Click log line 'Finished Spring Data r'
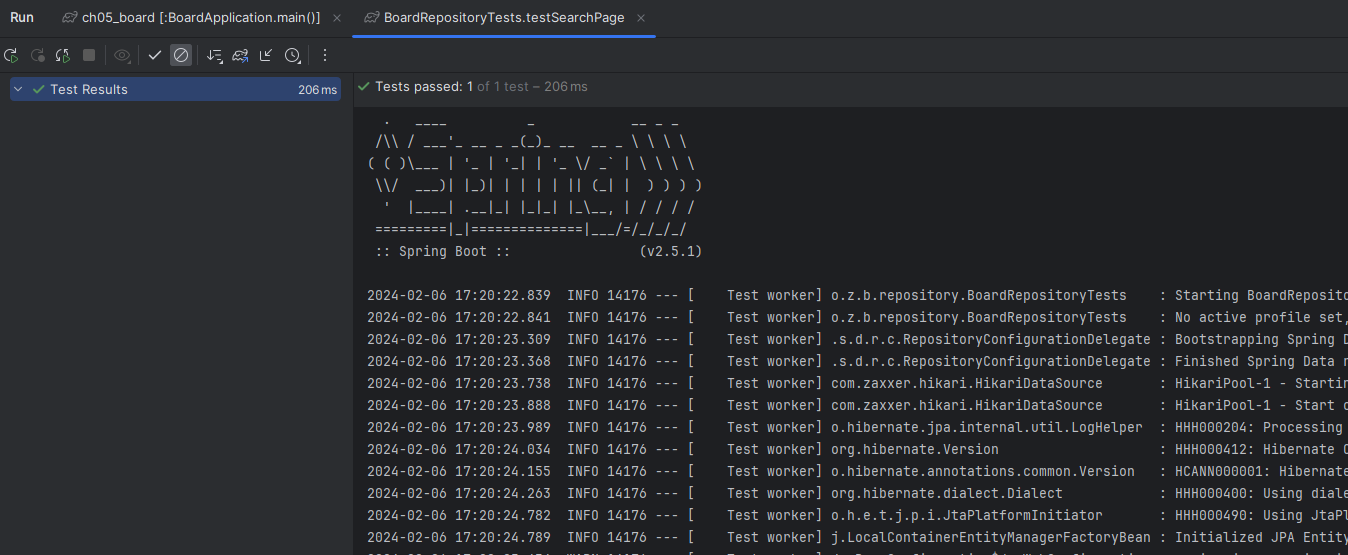The image size is (1348, 555). [x=857, y=361]
